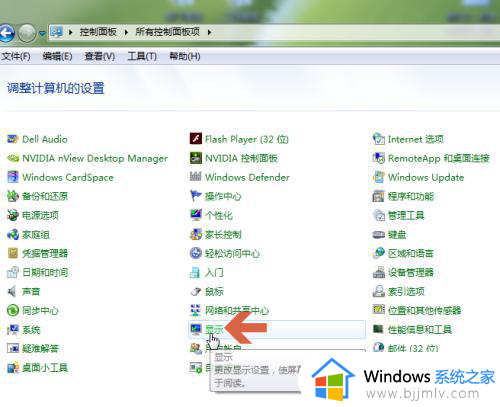The height and width of the screenshot is (407, 500).
Task: Open the 系统 system link
Action: 31,330
